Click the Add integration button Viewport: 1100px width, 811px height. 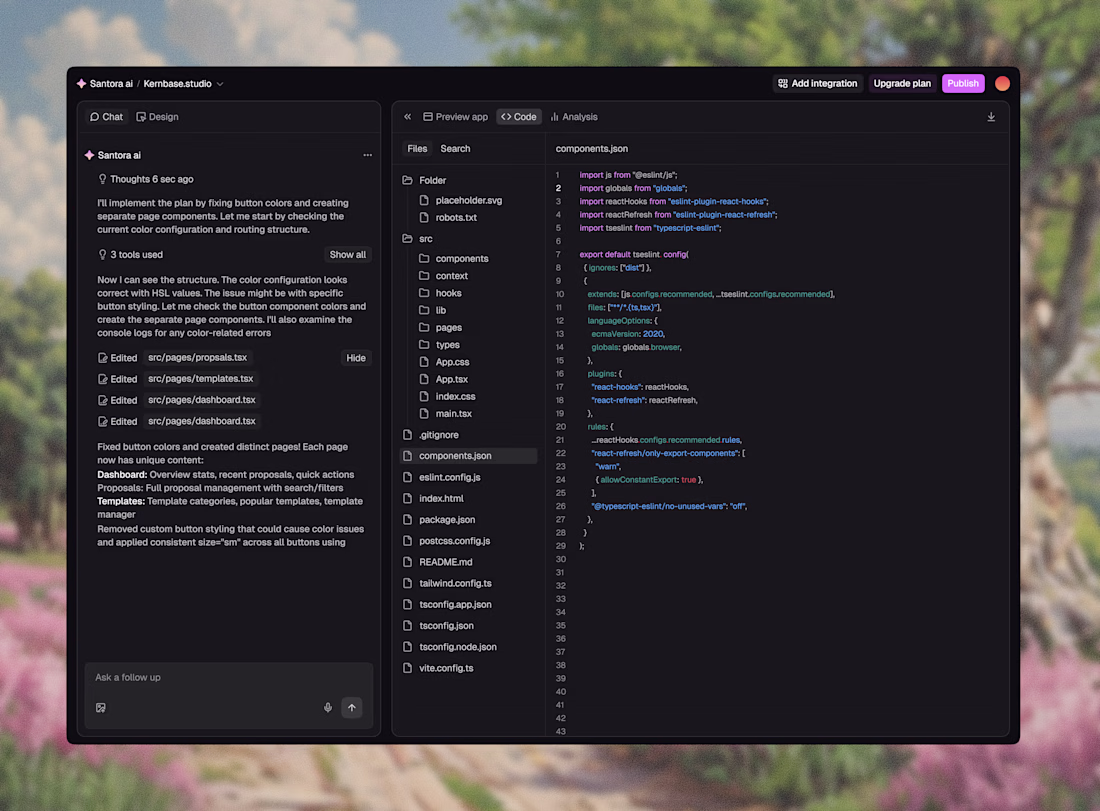coord(818,83)
